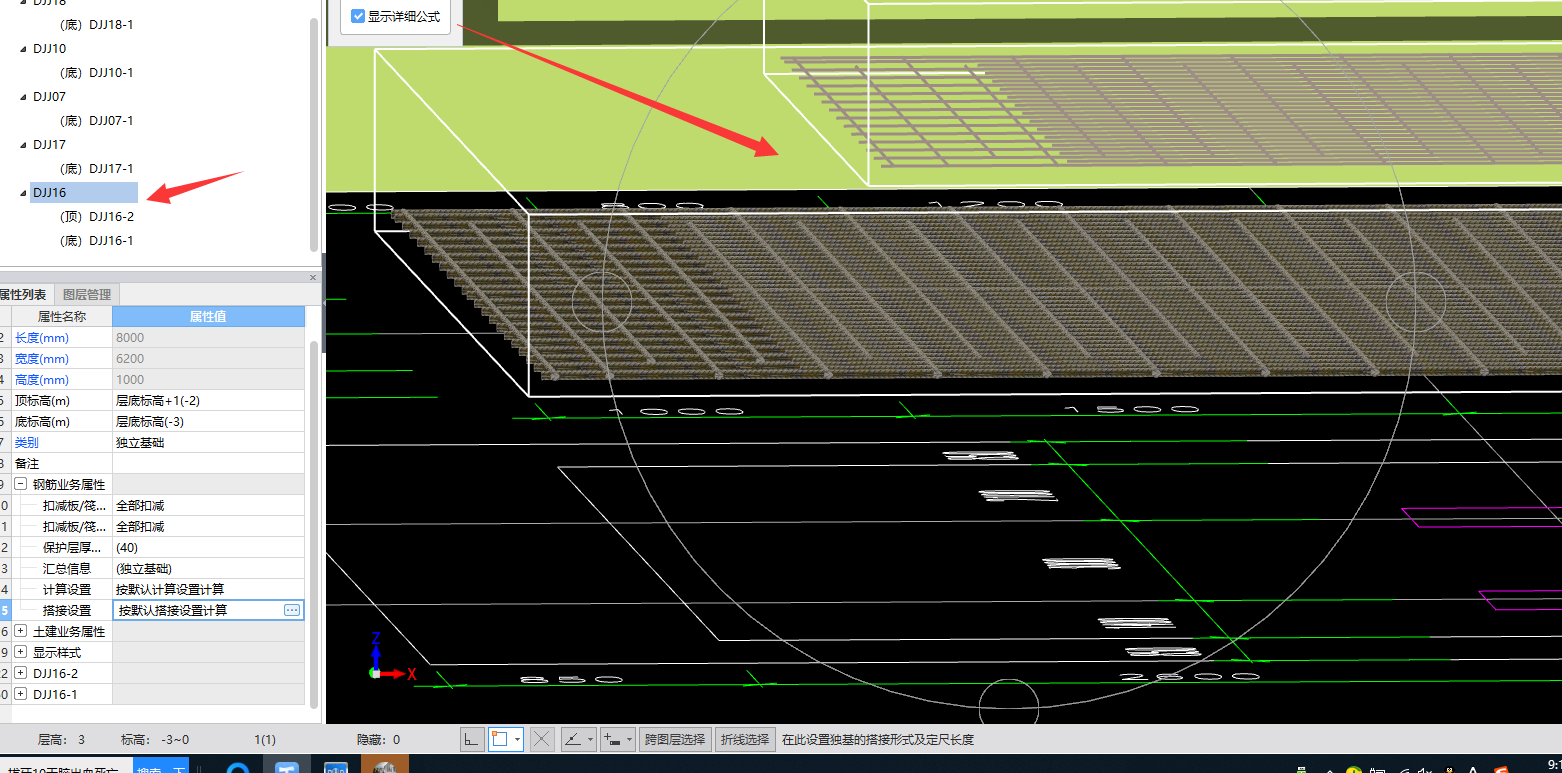Open the angle line tool dropdown
The width and height of the screenshot is (1562, 773).
[591, 740]
